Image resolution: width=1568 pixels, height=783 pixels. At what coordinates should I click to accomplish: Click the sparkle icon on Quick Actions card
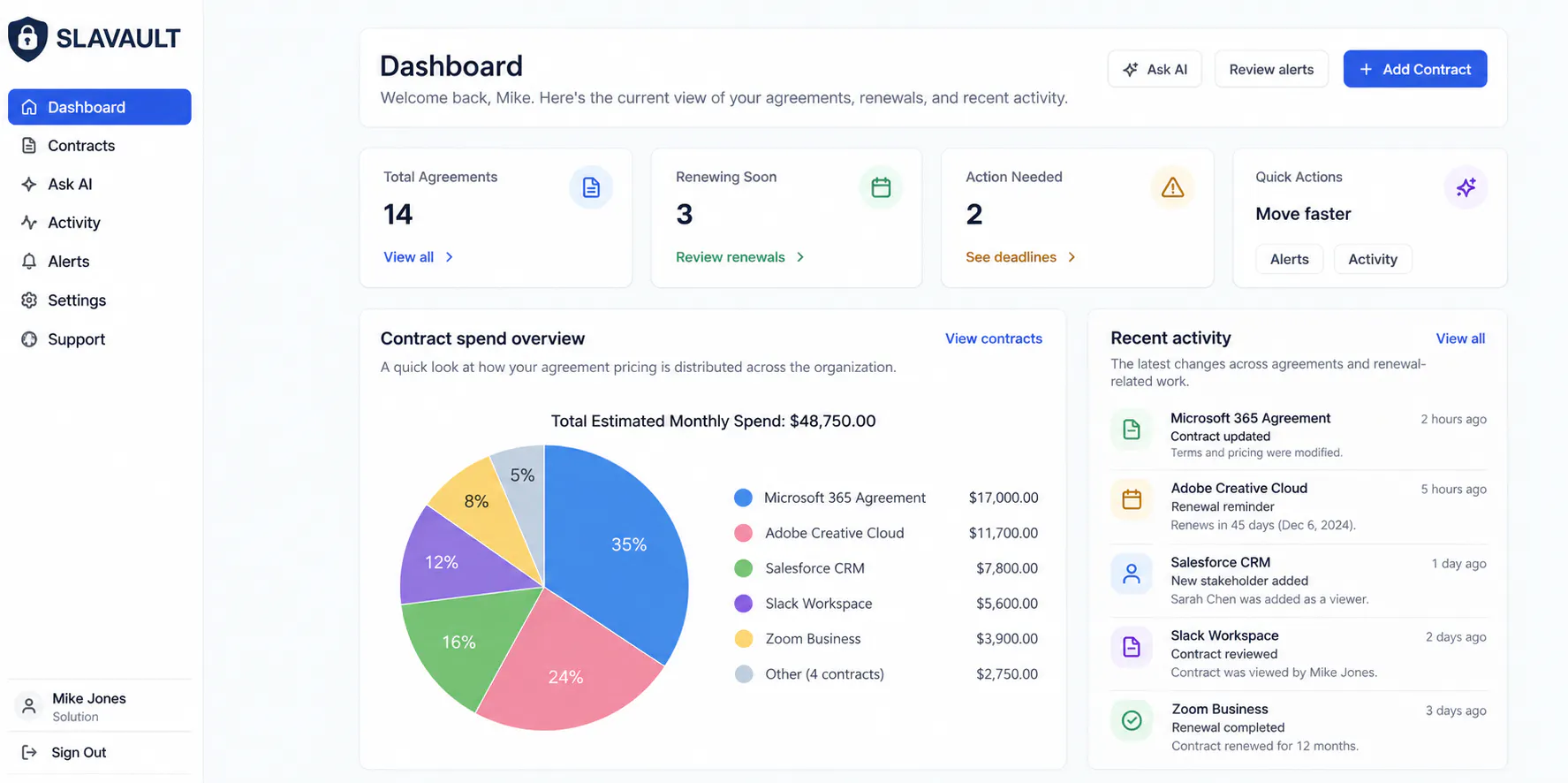coord(1466,187)
